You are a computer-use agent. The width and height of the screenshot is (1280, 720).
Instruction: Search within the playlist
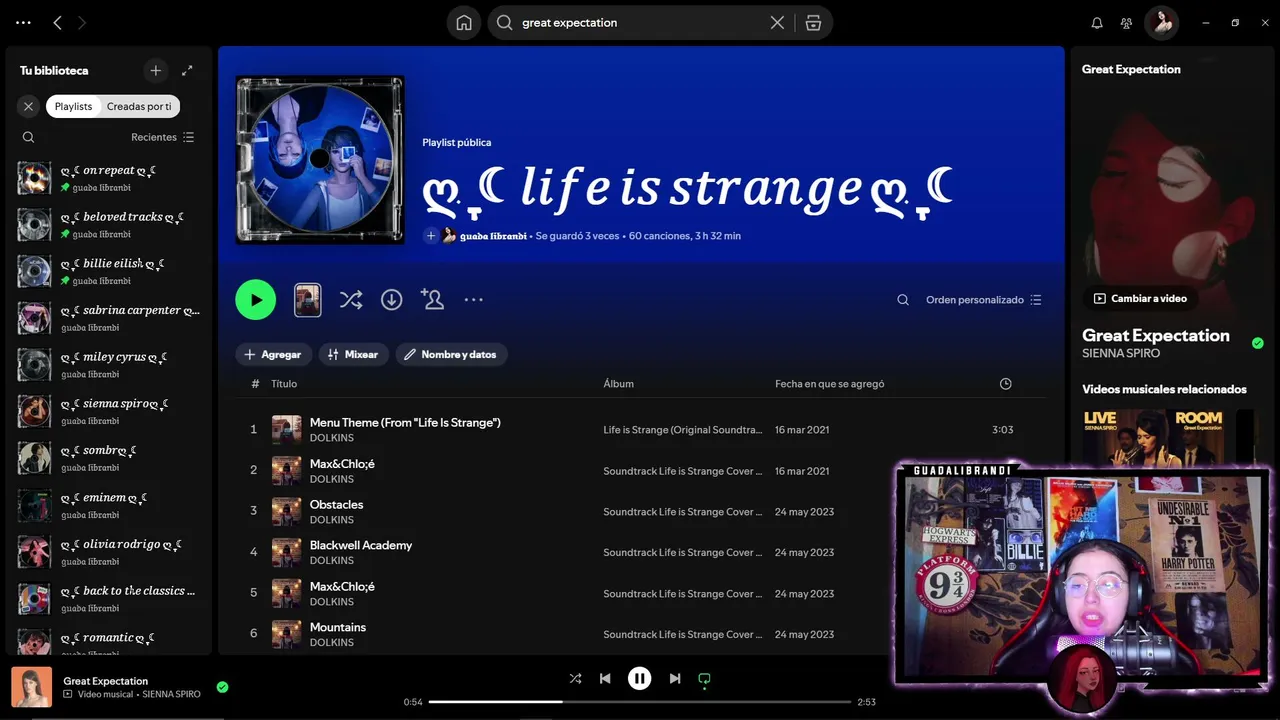click(x=903, y=300)
